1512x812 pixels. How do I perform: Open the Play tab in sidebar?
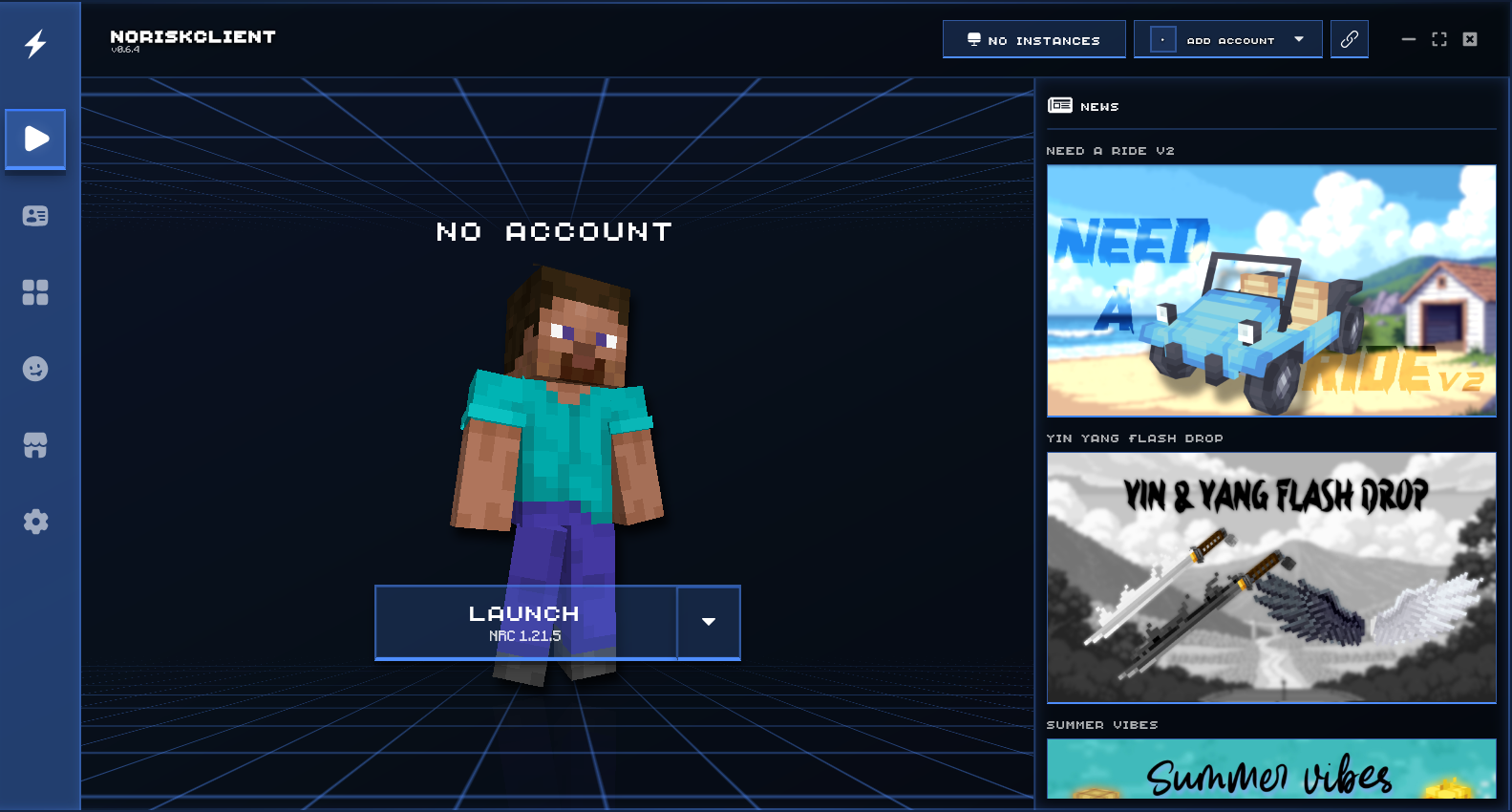pos(35,139)
